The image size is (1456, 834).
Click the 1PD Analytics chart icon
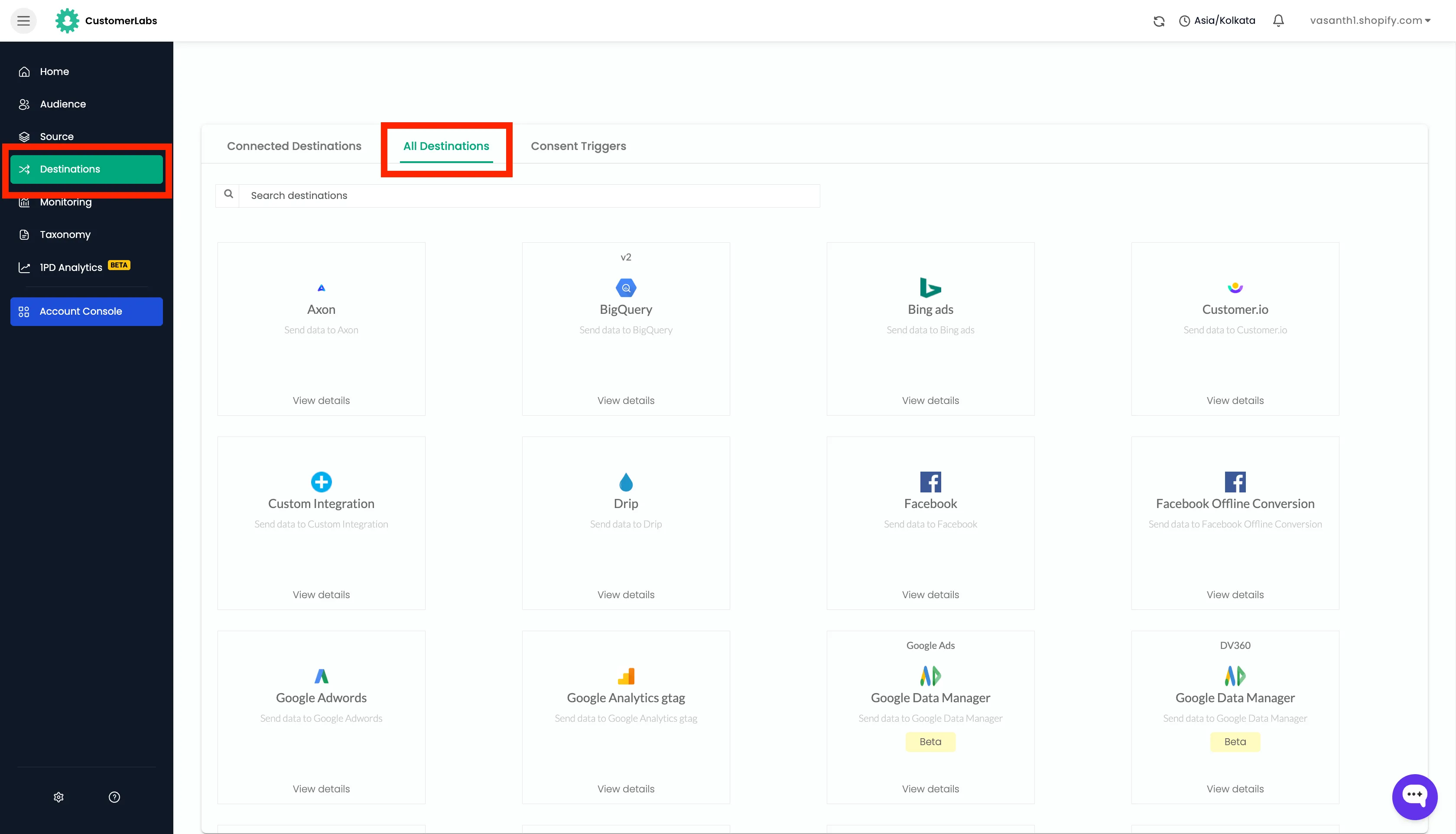(x=24, y=267)
